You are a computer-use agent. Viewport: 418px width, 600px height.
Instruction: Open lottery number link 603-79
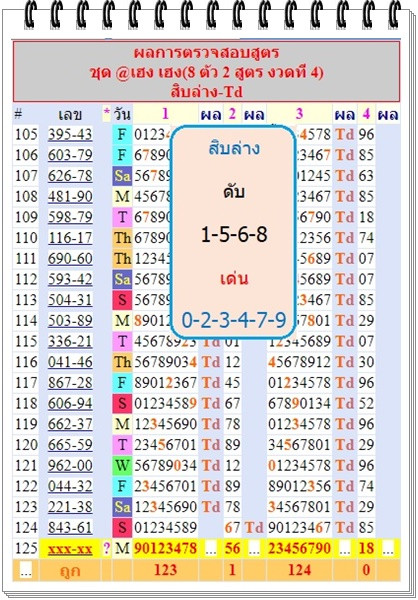click(70, 155)
